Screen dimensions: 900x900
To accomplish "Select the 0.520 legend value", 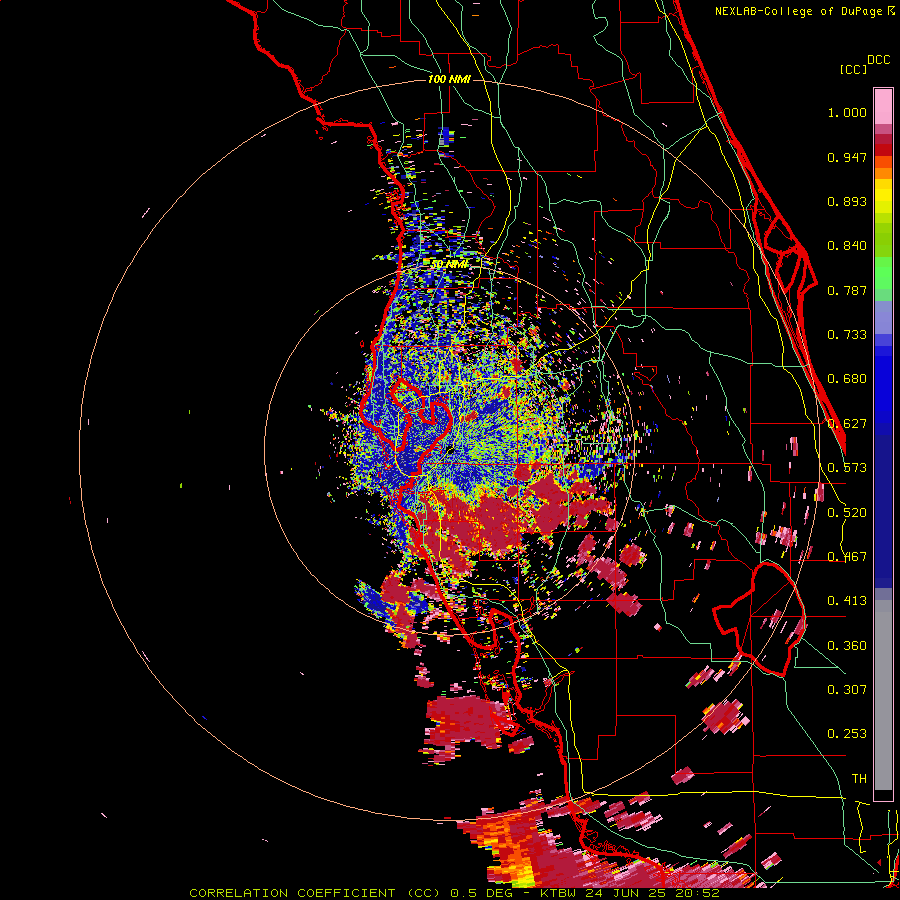I will (x=847, y=513).
